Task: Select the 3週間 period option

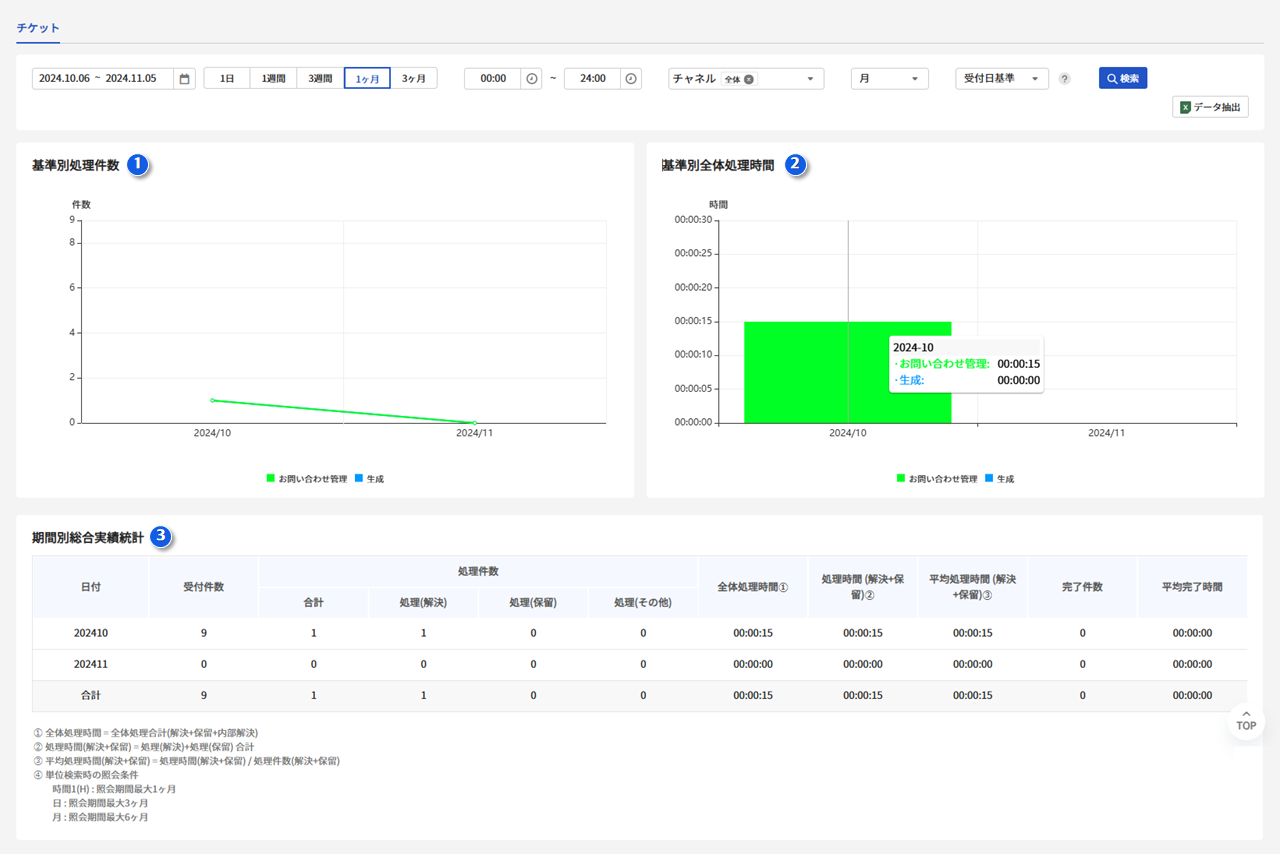Action: click(x=320, y=78)
